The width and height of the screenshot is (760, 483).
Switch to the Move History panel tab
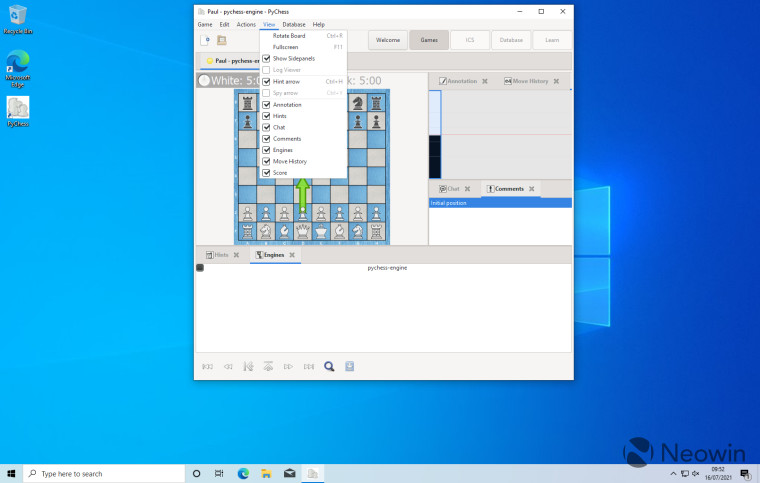click(526, 81)
